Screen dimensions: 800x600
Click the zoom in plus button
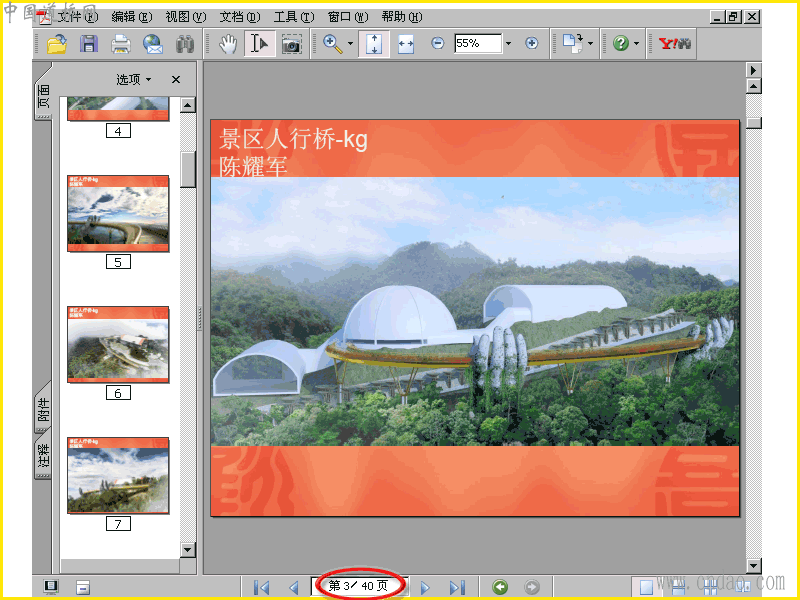[x=532, y=43]
